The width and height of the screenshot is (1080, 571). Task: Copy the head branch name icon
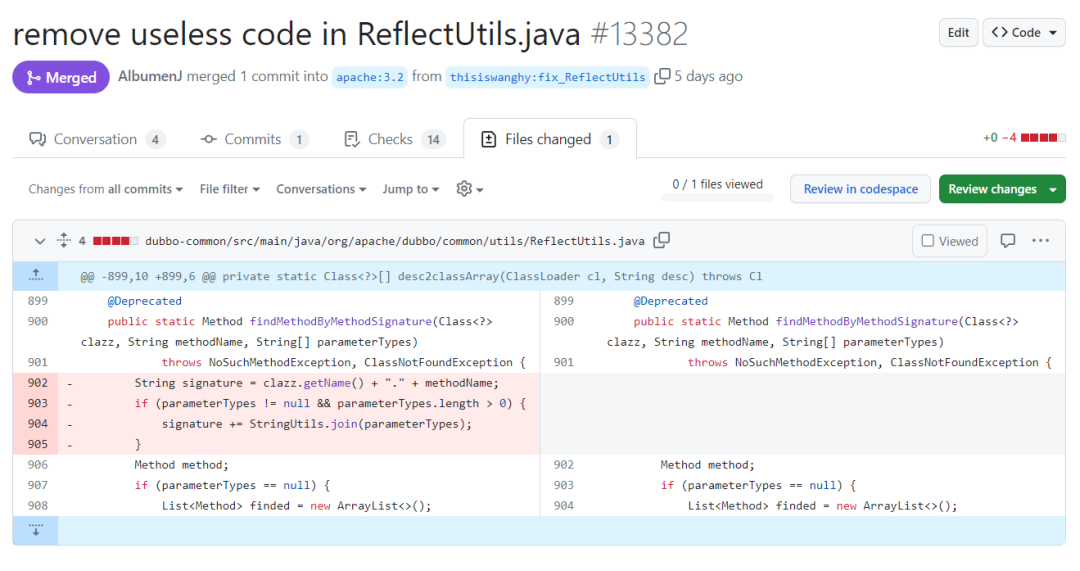tap(662, 76)
